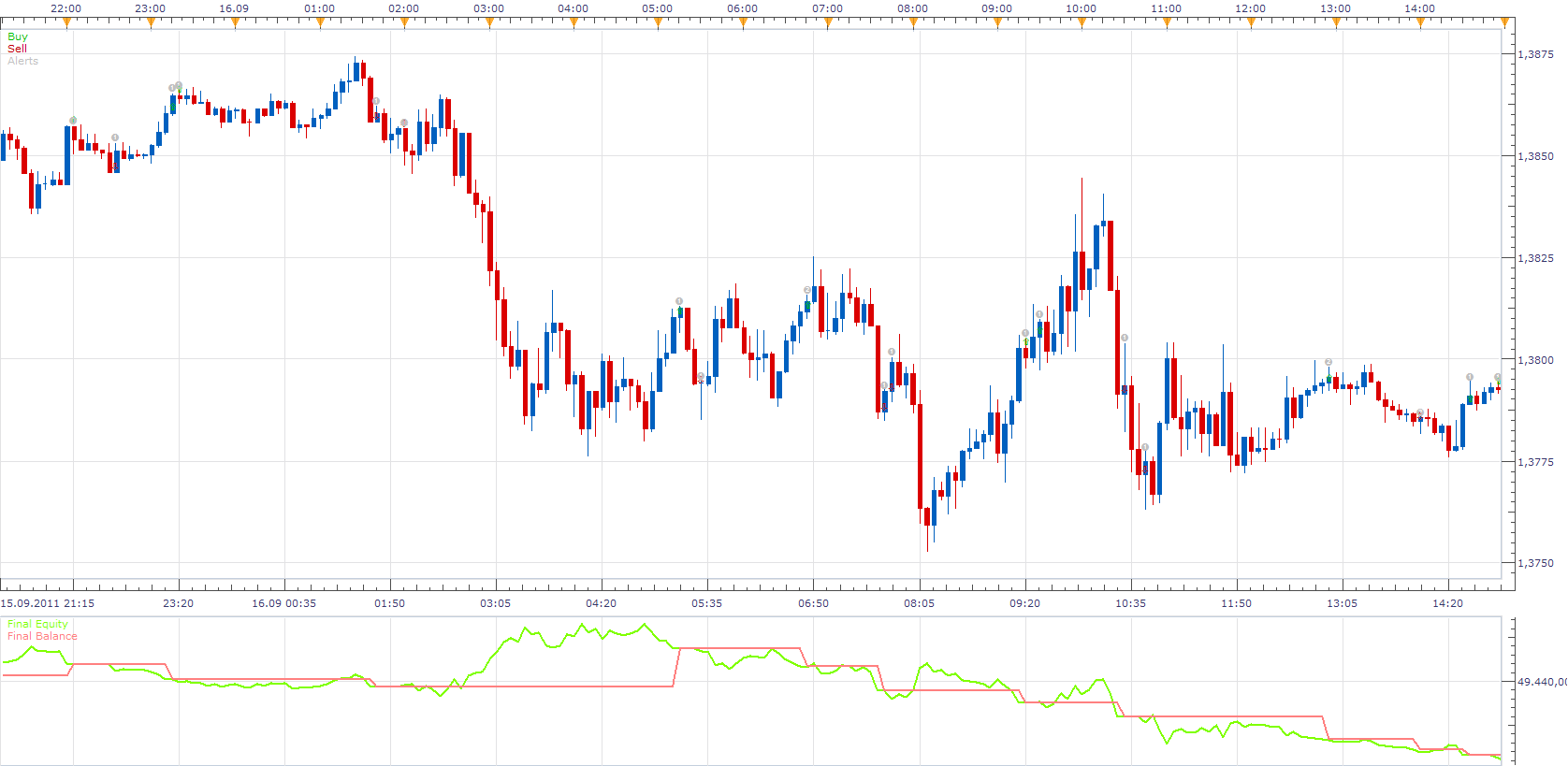The image size is (1568, 766).
Task: Toggle the green Buy legend entry
Action: [18, 36]
